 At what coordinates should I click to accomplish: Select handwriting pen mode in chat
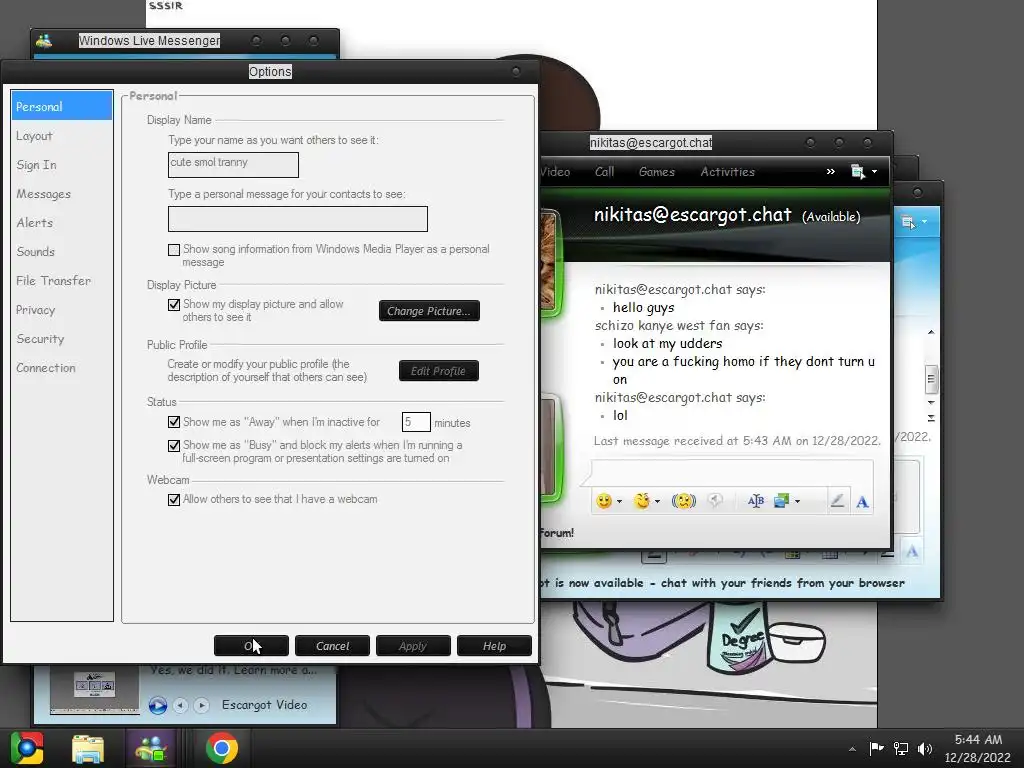point(837,501)
